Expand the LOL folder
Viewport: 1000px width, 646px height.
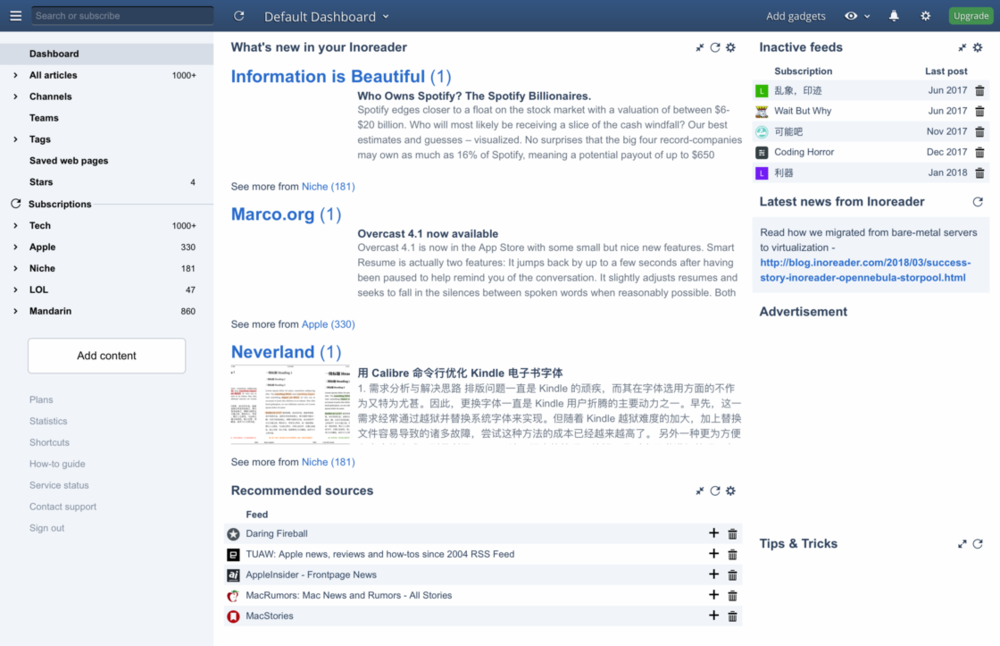point(15,290)
